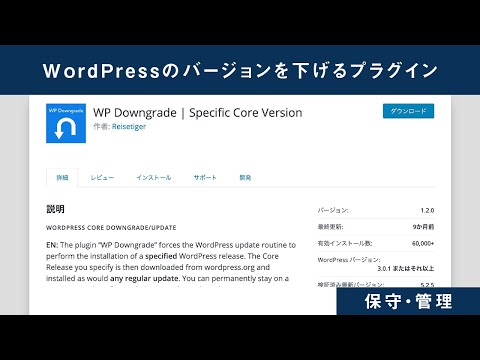Click the 説明 heading
Screen dimensions: 480x360
[x=55, y=209]
